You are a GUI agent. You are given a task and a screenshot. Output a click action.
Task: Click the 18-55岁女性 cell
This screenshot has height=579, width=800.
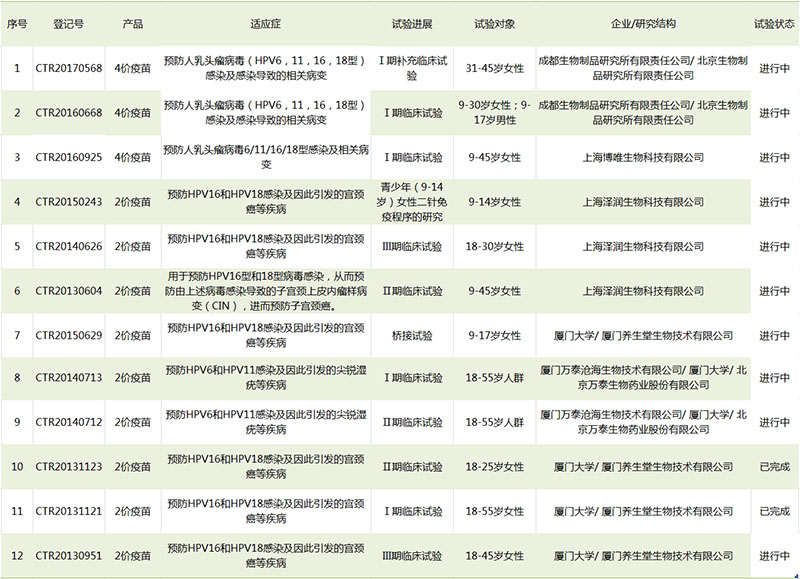click(x=494, y=511)
